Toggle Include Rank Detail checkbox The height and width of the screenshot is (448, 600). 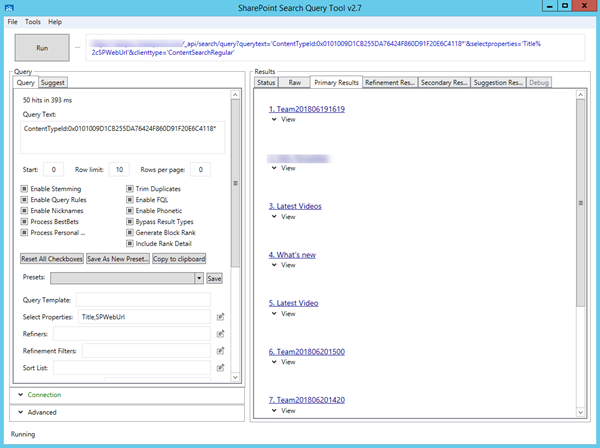tap(130, 243)
